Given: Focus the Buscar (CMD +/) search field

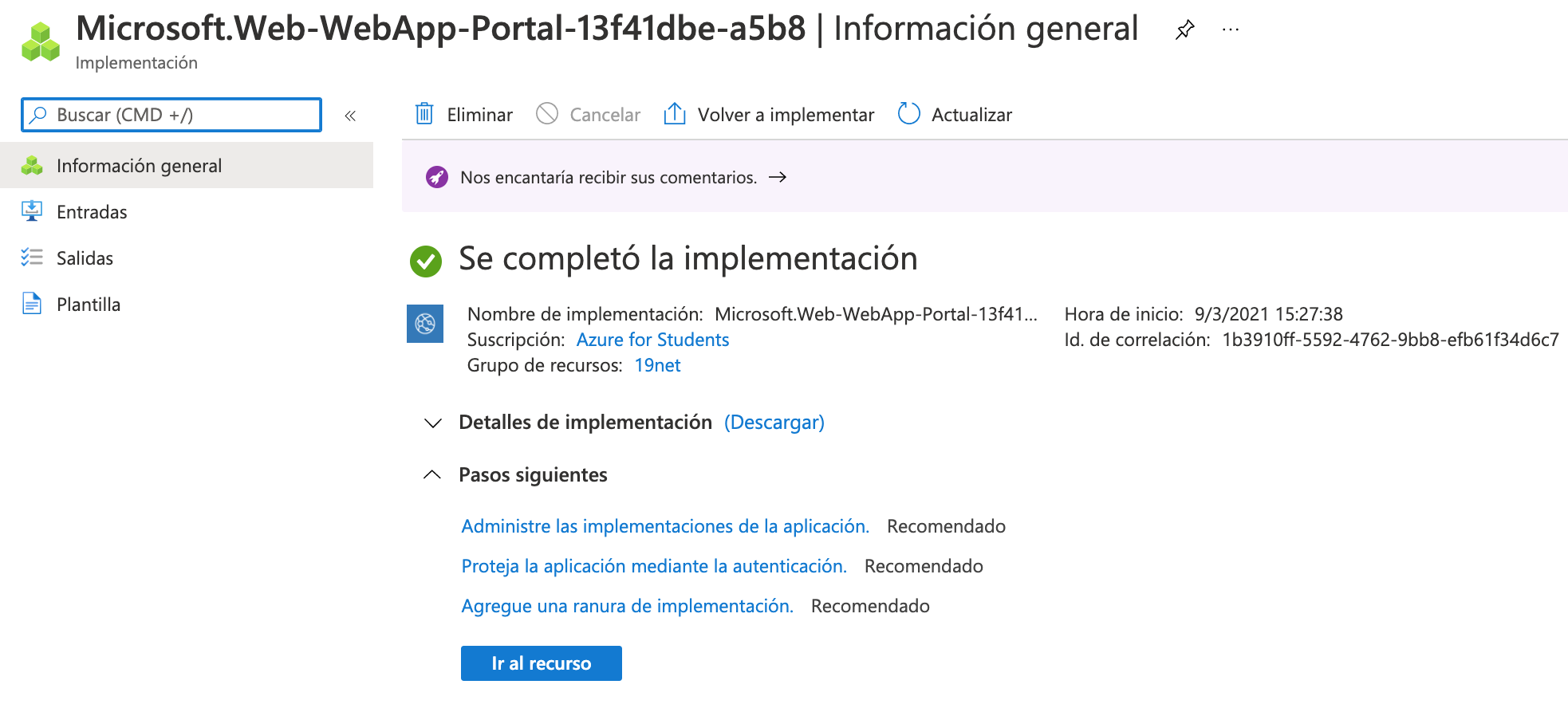Looking at the screenshot, I should pos(171,115).
